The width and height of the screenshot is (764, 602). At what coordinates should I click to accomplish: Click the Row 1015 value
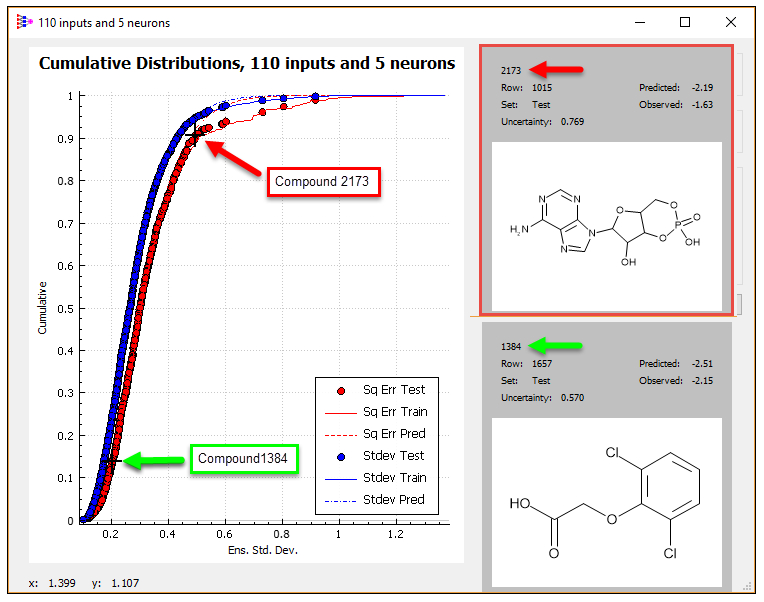[542, 88]
